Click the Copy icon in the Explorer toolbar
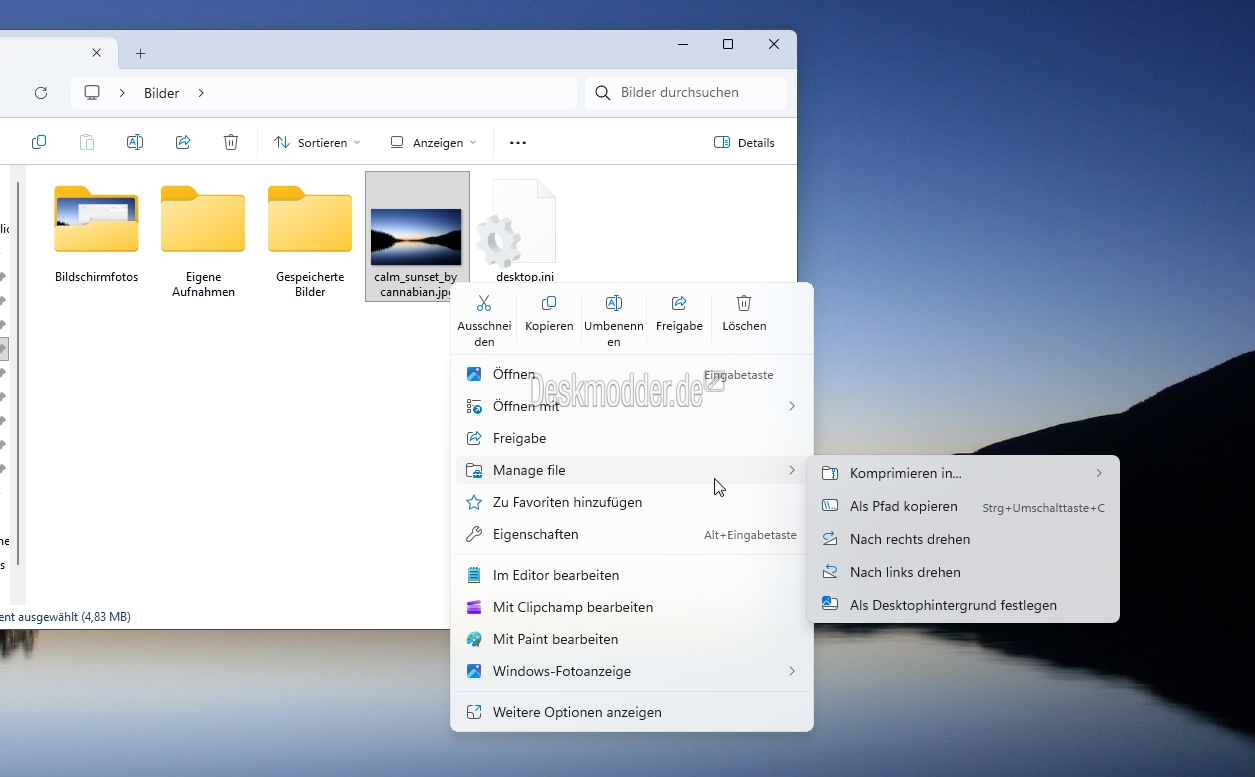This screenshot has width=1255, height=777. (39, 142)
